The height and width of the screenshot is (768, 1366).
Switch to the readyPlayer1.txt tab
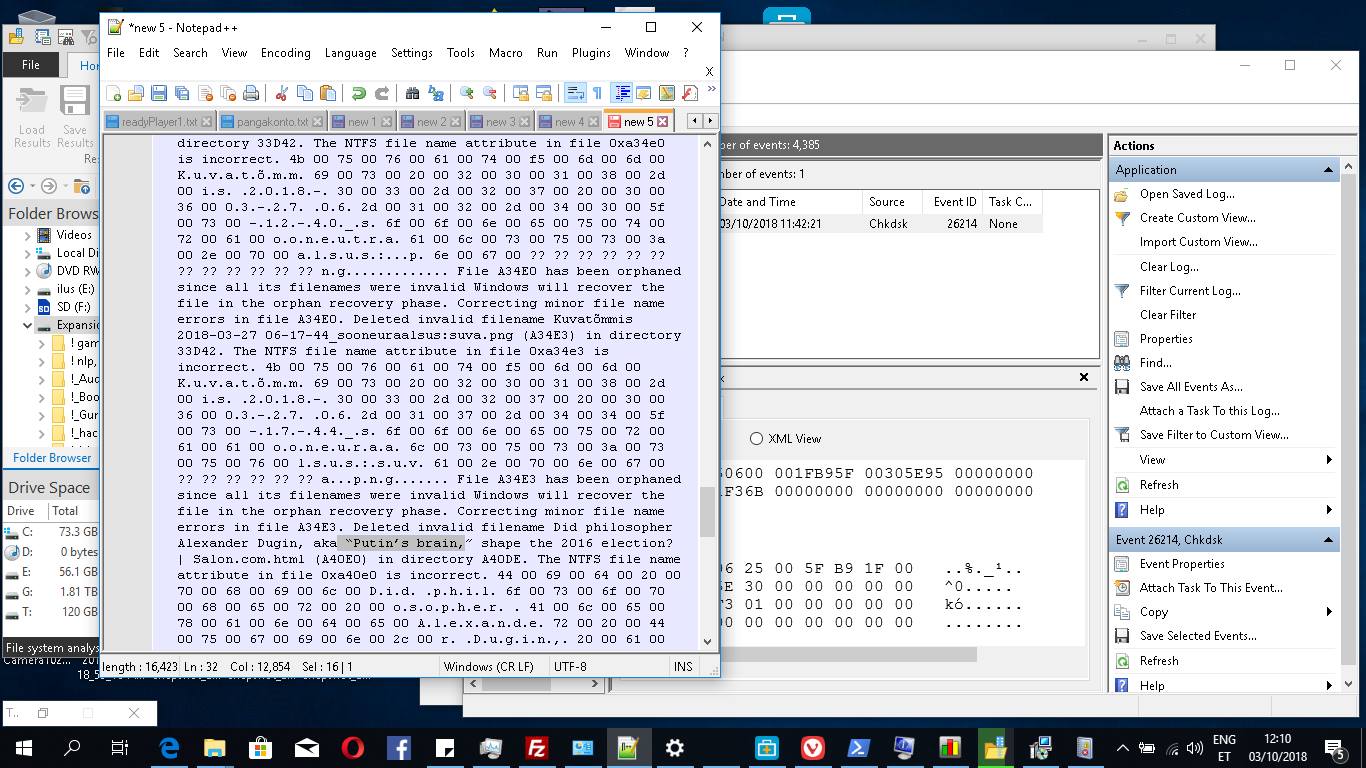click(159, 122)
